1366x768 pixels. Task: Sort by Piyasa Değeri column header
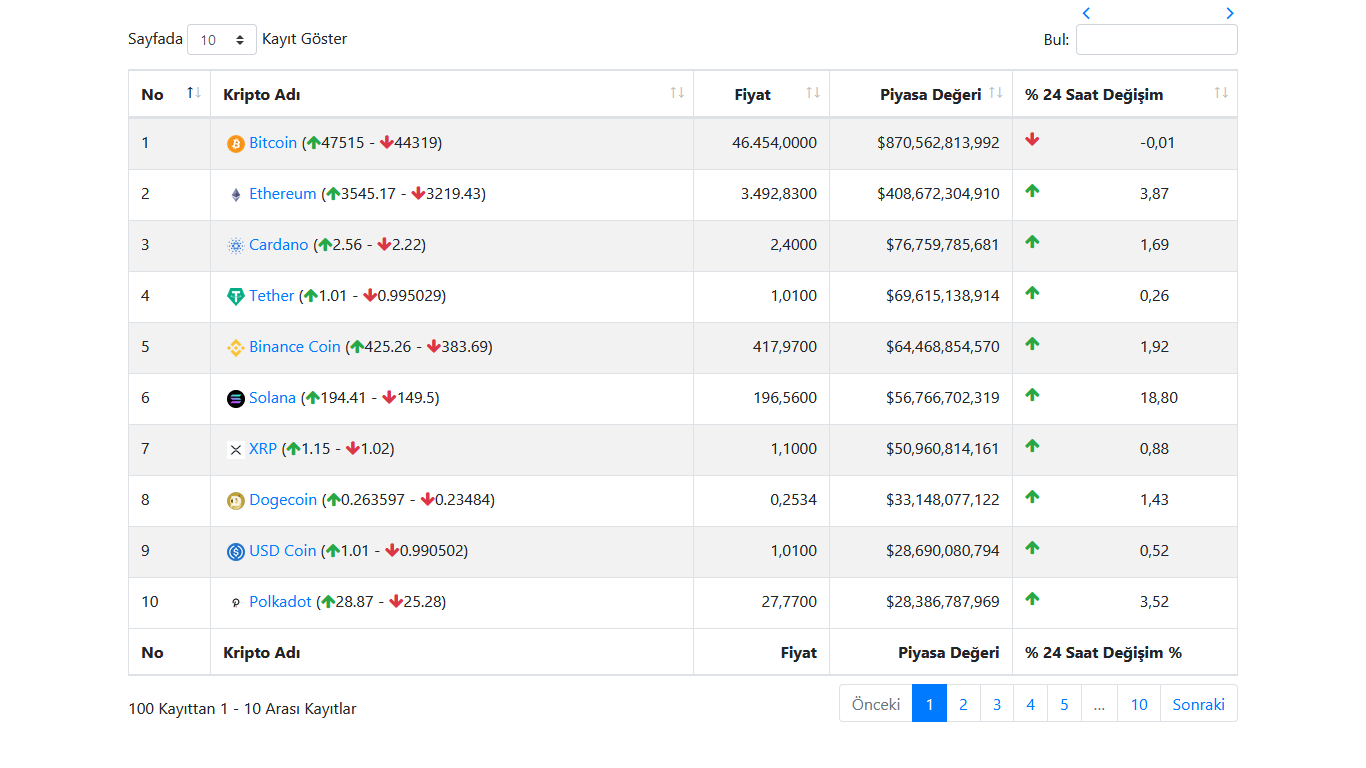[x=921, y=94]
